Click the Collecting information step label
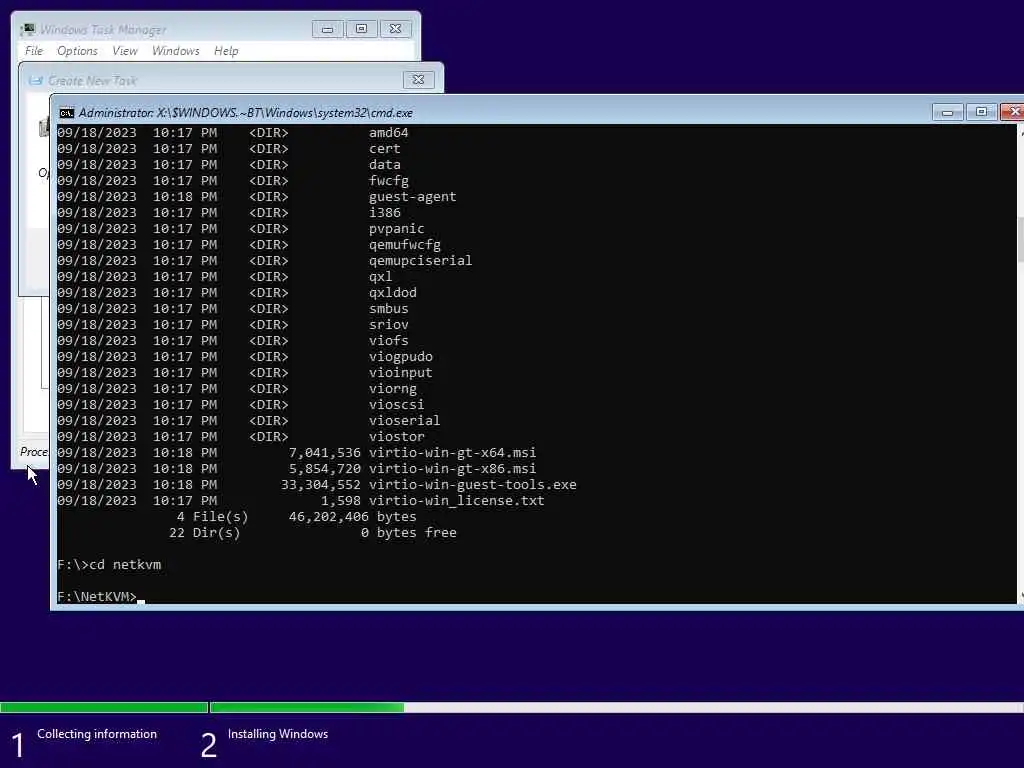1024x768 pixels. [97, 734]
